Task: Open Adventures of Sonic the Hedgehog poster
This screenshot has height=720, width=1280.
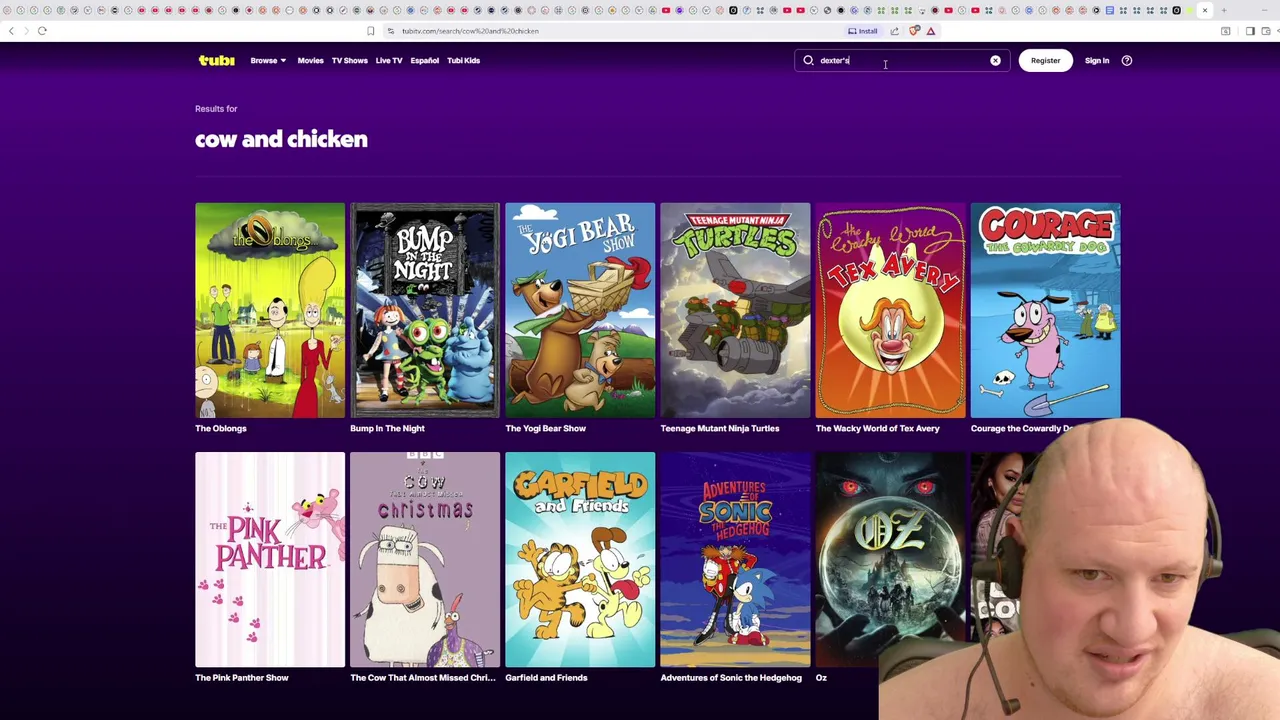Action: point(735,559)
